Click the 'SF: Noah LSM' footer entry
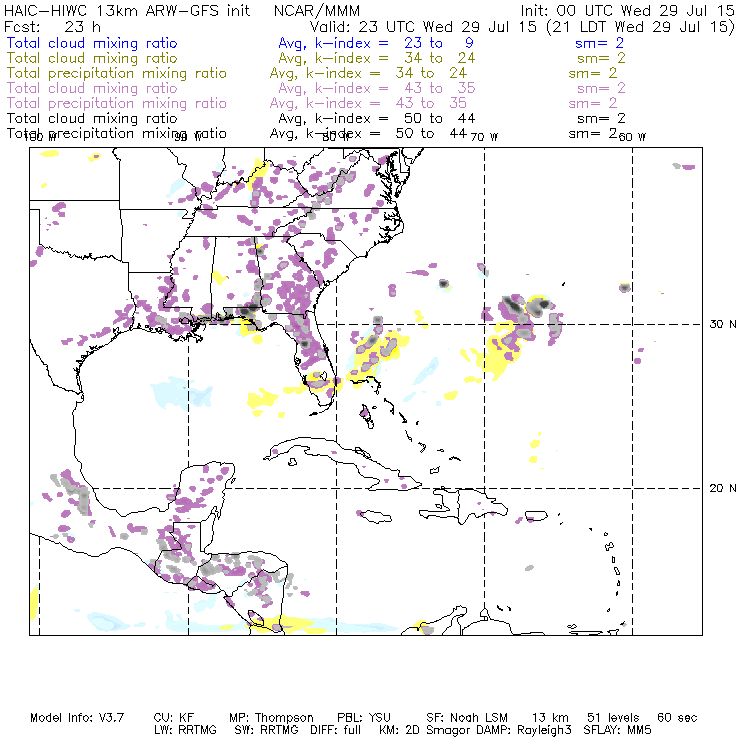This screenshot has width=740, height=740. pyautogui.click(x=467, y=718)
